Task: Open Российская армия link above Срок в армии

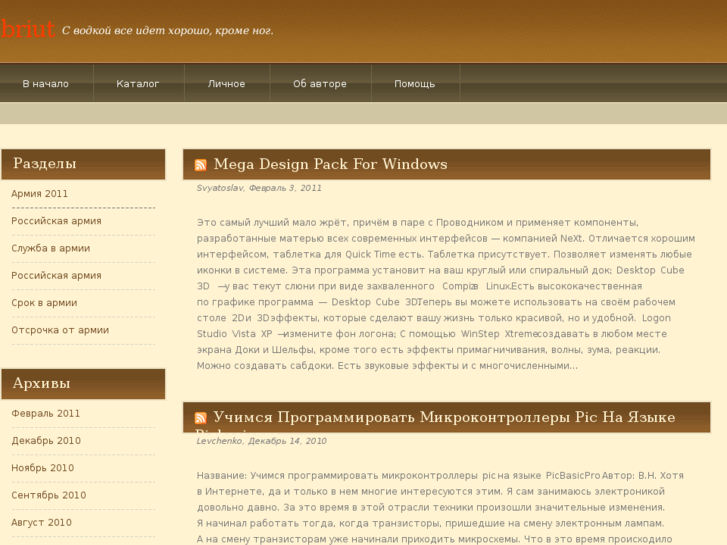Action: point(56,276)
